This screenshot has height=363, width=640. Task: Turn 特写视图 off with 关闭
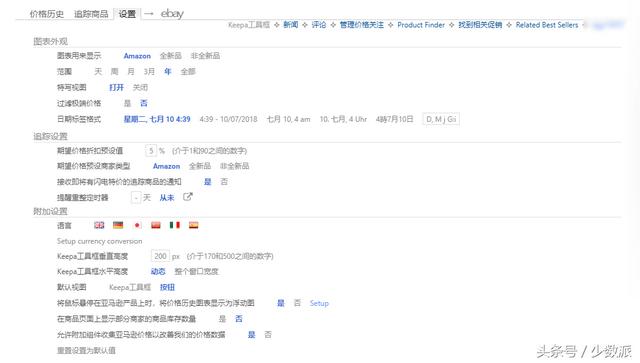tap(140, 87)
